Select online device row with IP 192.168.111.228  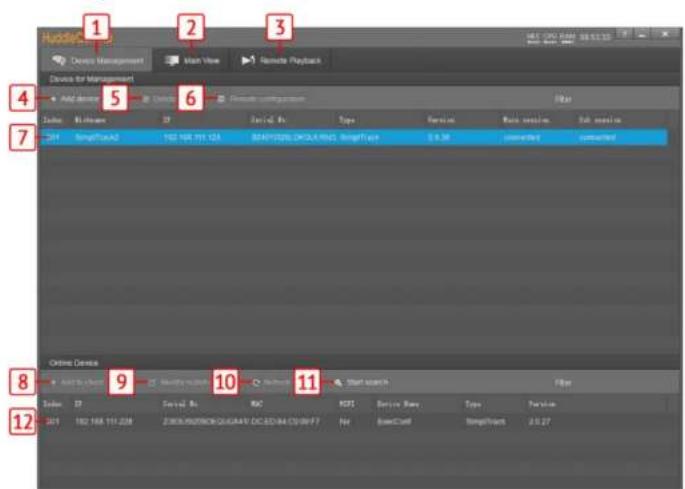(353, 422)
